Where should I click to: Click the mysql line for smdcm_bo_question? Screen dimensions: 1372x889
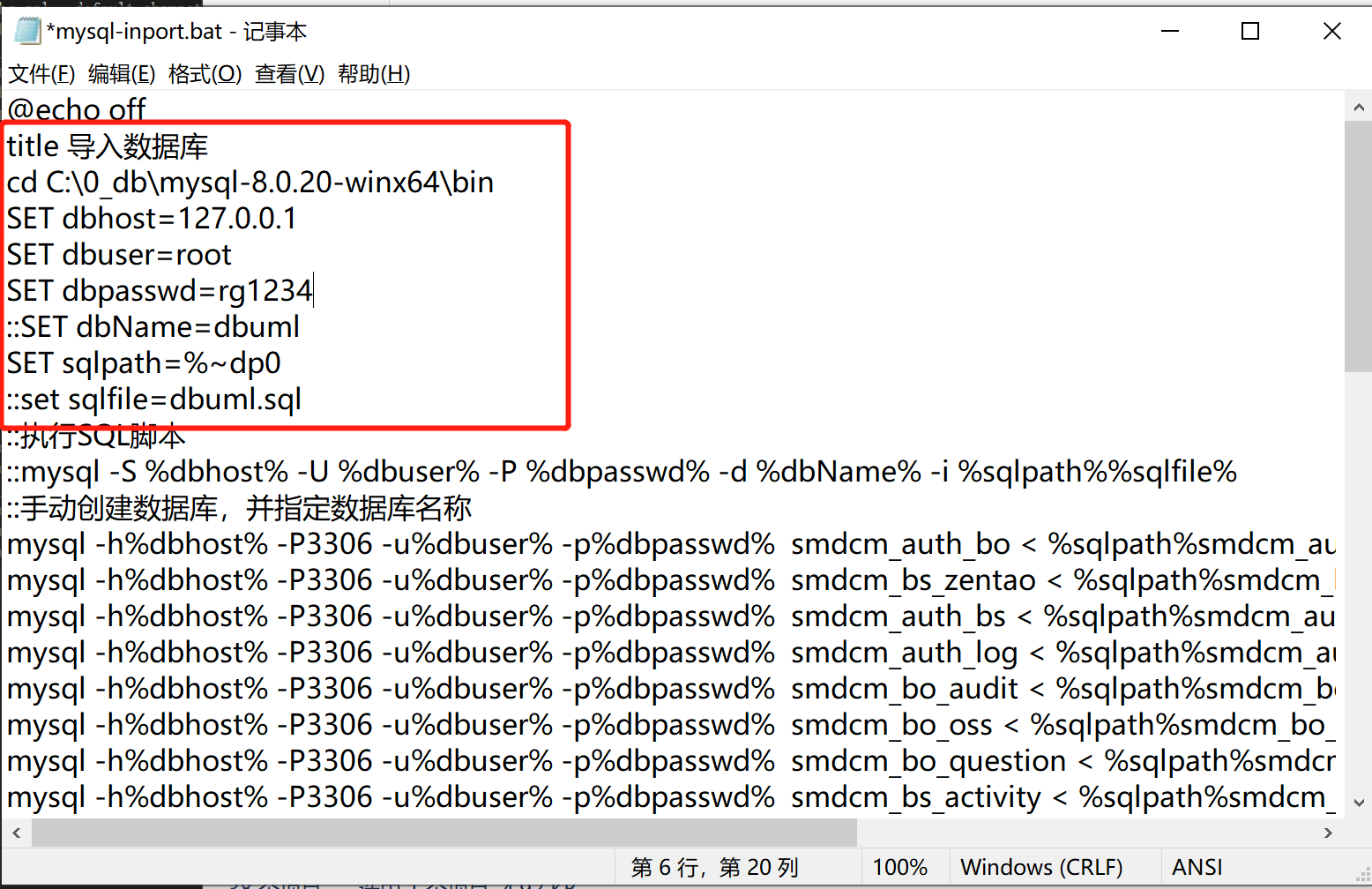pyautogui.click(x=671, y=760)
